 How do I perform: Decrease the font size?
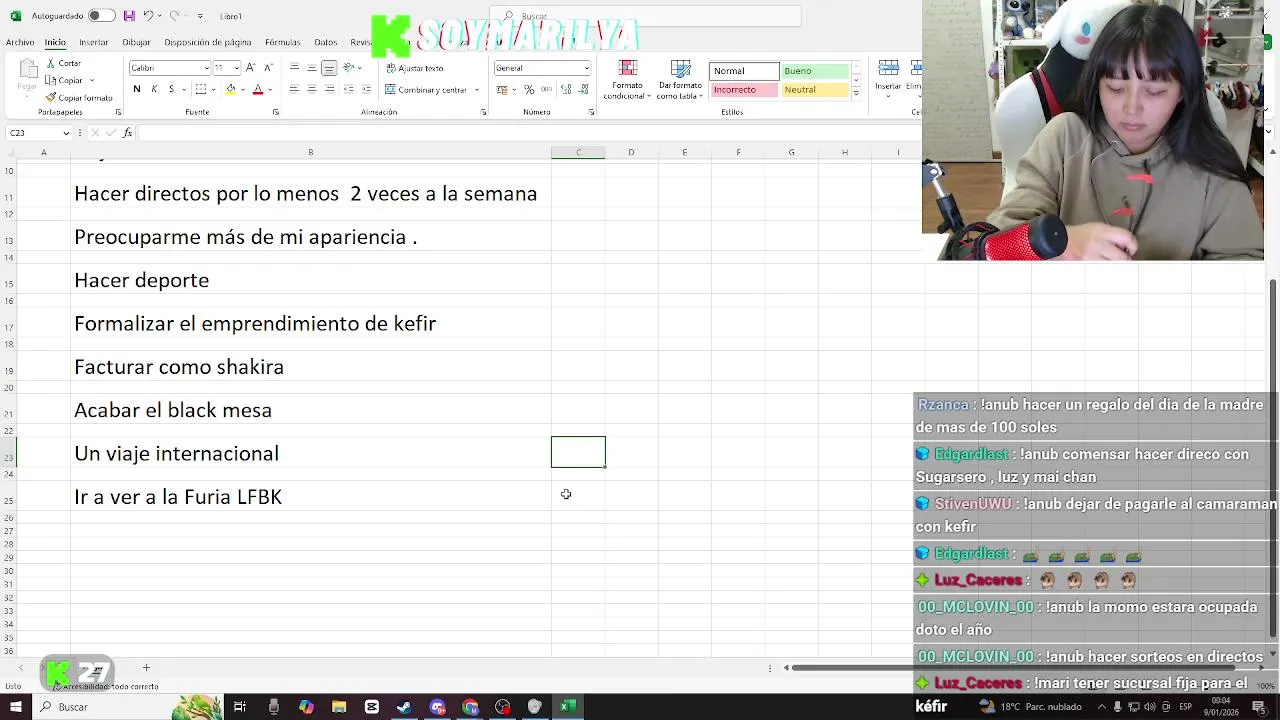click(268, 67)
